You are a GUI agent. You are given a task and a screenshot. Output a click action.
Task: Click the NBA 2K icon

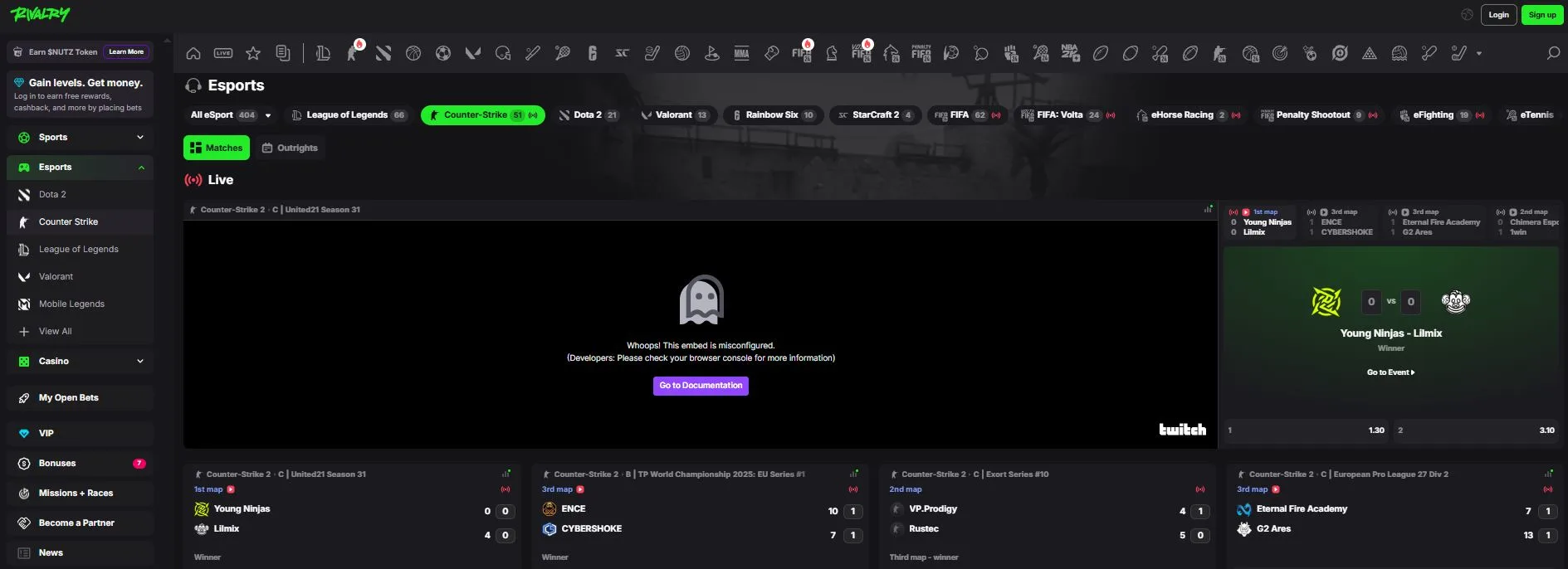1070,53
